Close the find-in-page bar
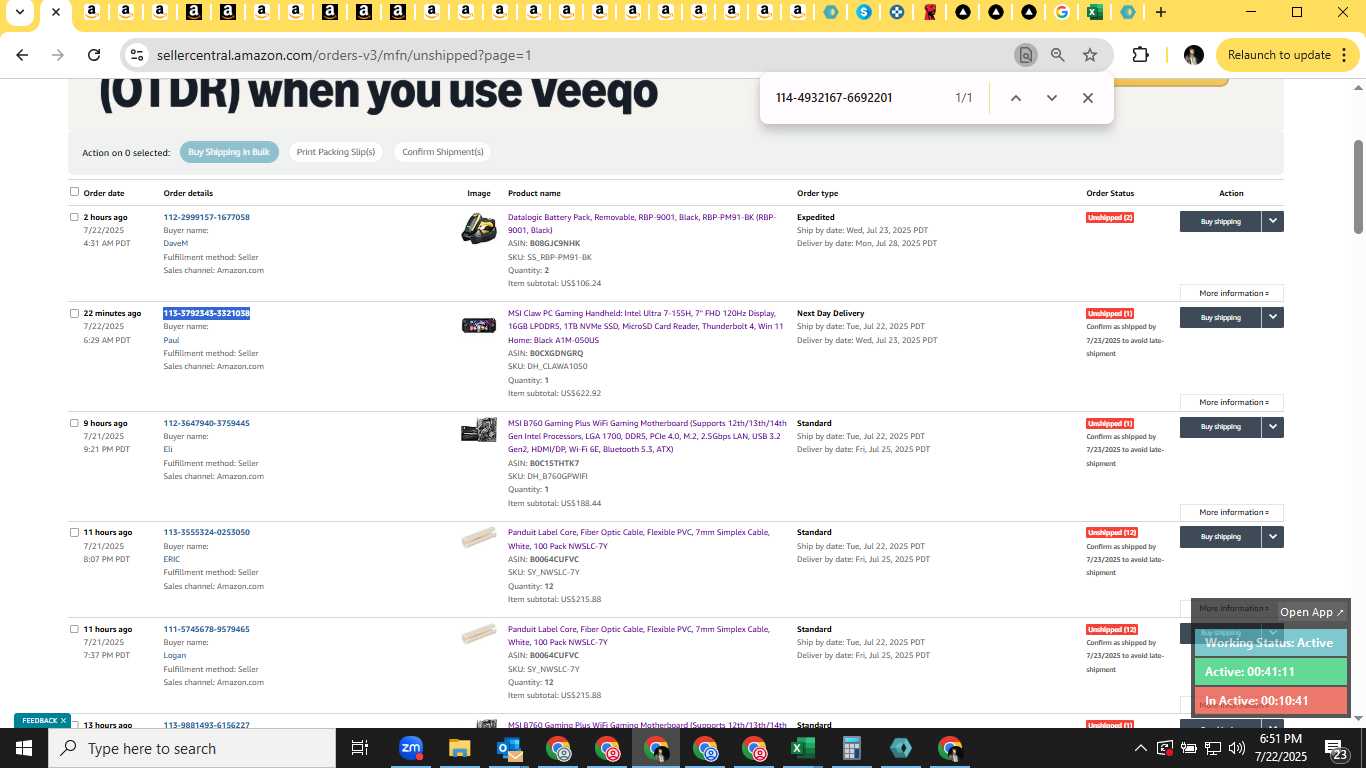 point(1088,98)
